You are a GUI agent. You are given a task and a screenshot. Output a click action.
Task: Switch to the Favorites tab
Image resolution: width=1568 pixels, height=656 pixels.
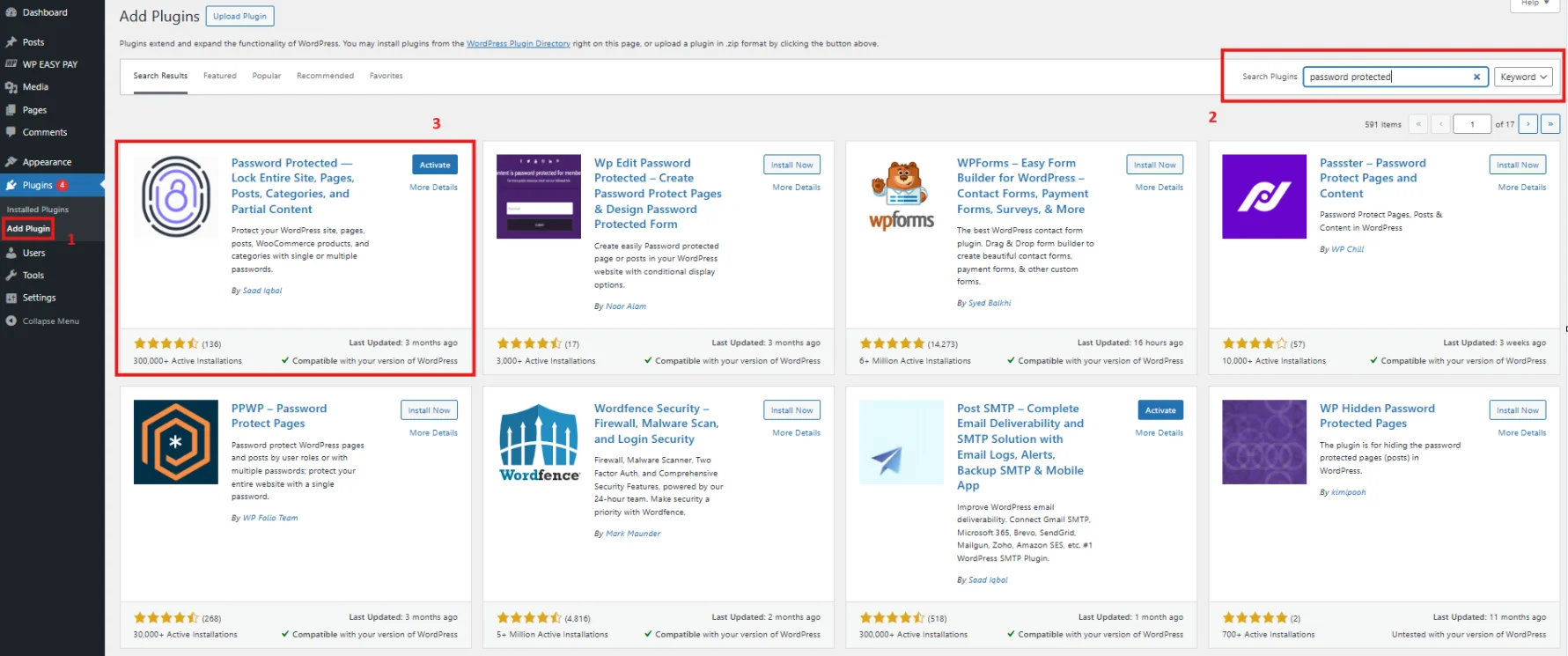click(386, 76)
